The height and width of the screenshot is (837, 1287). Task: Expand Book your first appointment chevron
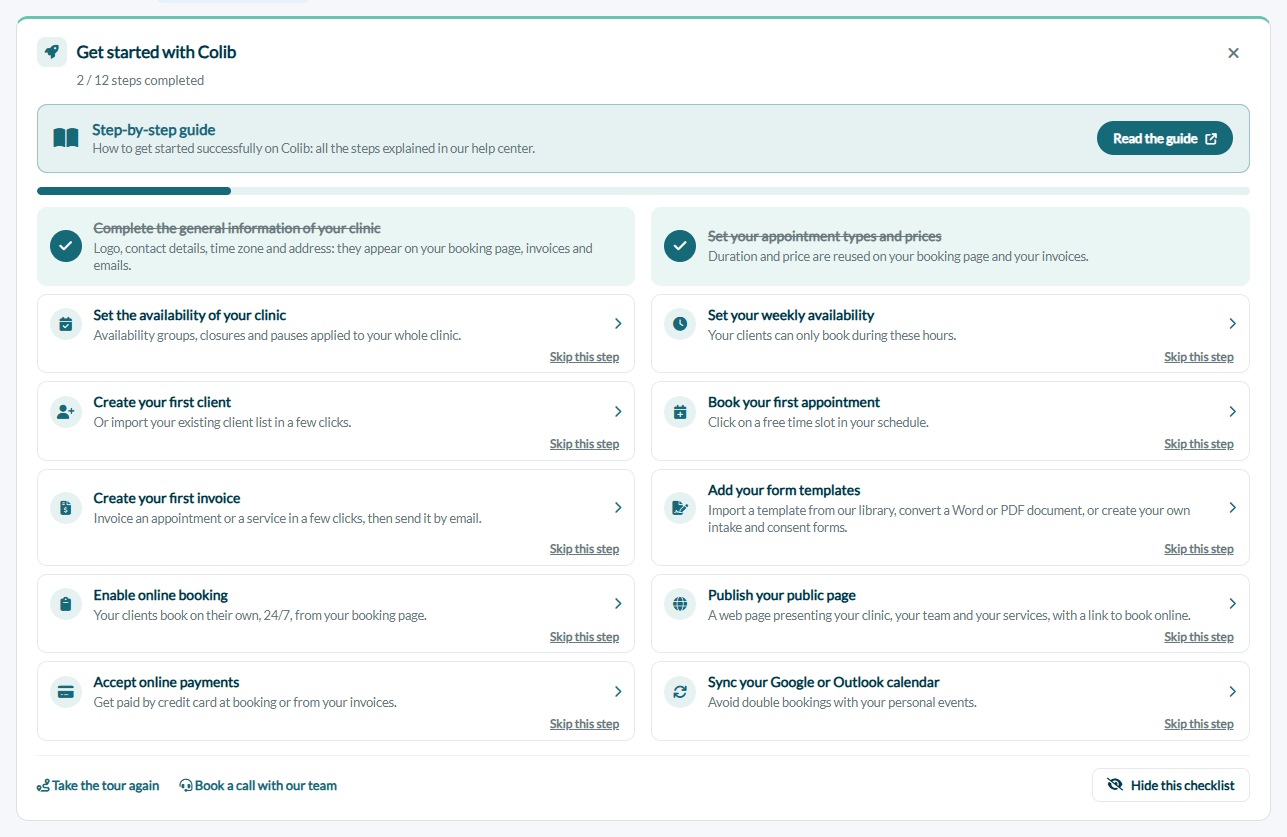1232,411
